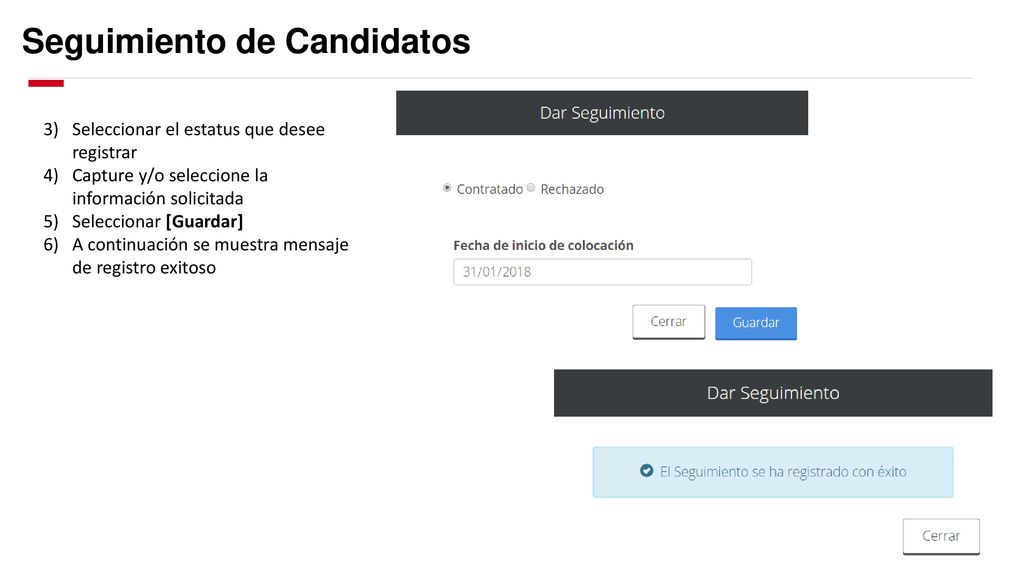Click the Seguimiento de Candidatos title

pos(246,42)
